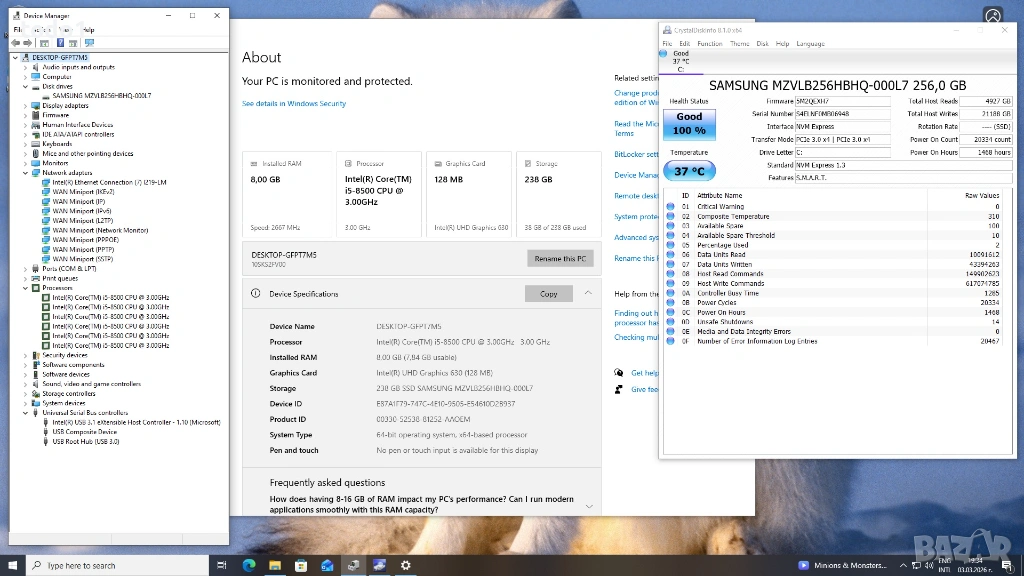The height and width of the screenshot is (576, 1024).
Task: Open the Theme menu in CrystalDiskInfo
Action: [739, 44]
